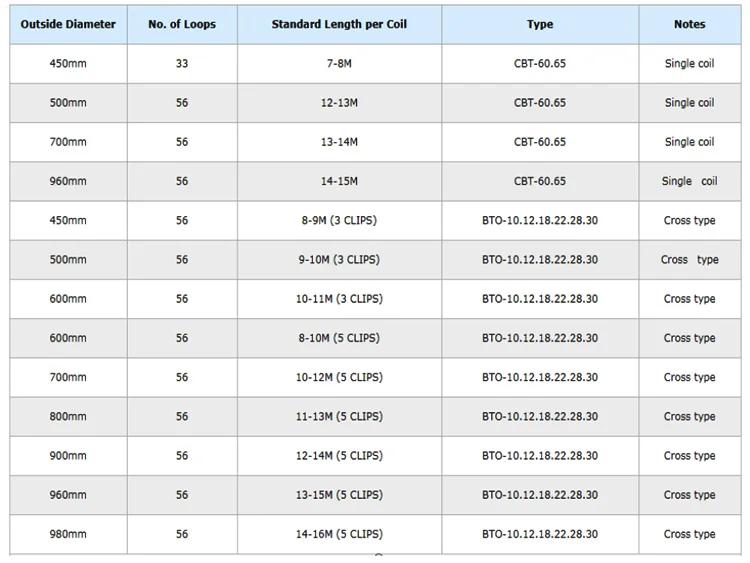Click the Notes column header
The image size is (750, 563).
pos(689,24)
